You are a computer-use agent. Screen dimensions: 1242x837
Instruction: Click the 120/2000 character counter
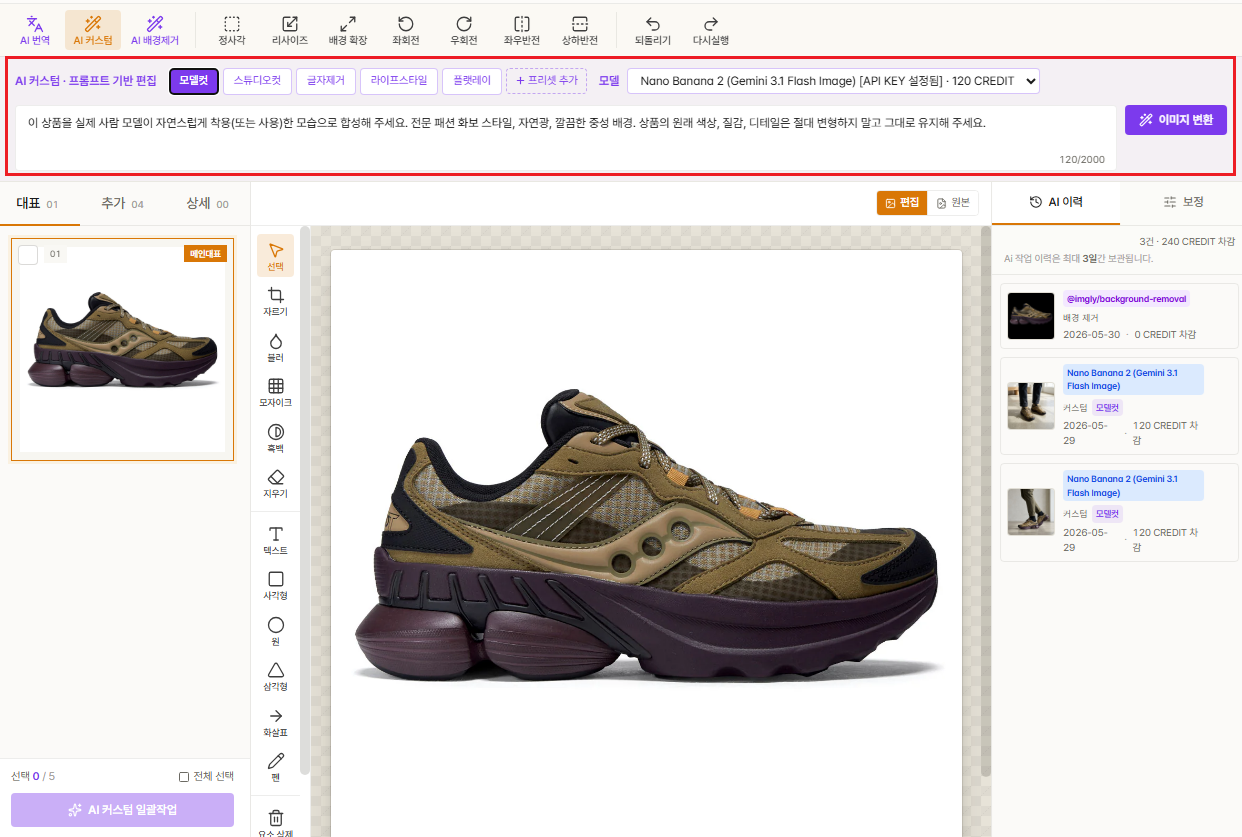point(1082,159)
